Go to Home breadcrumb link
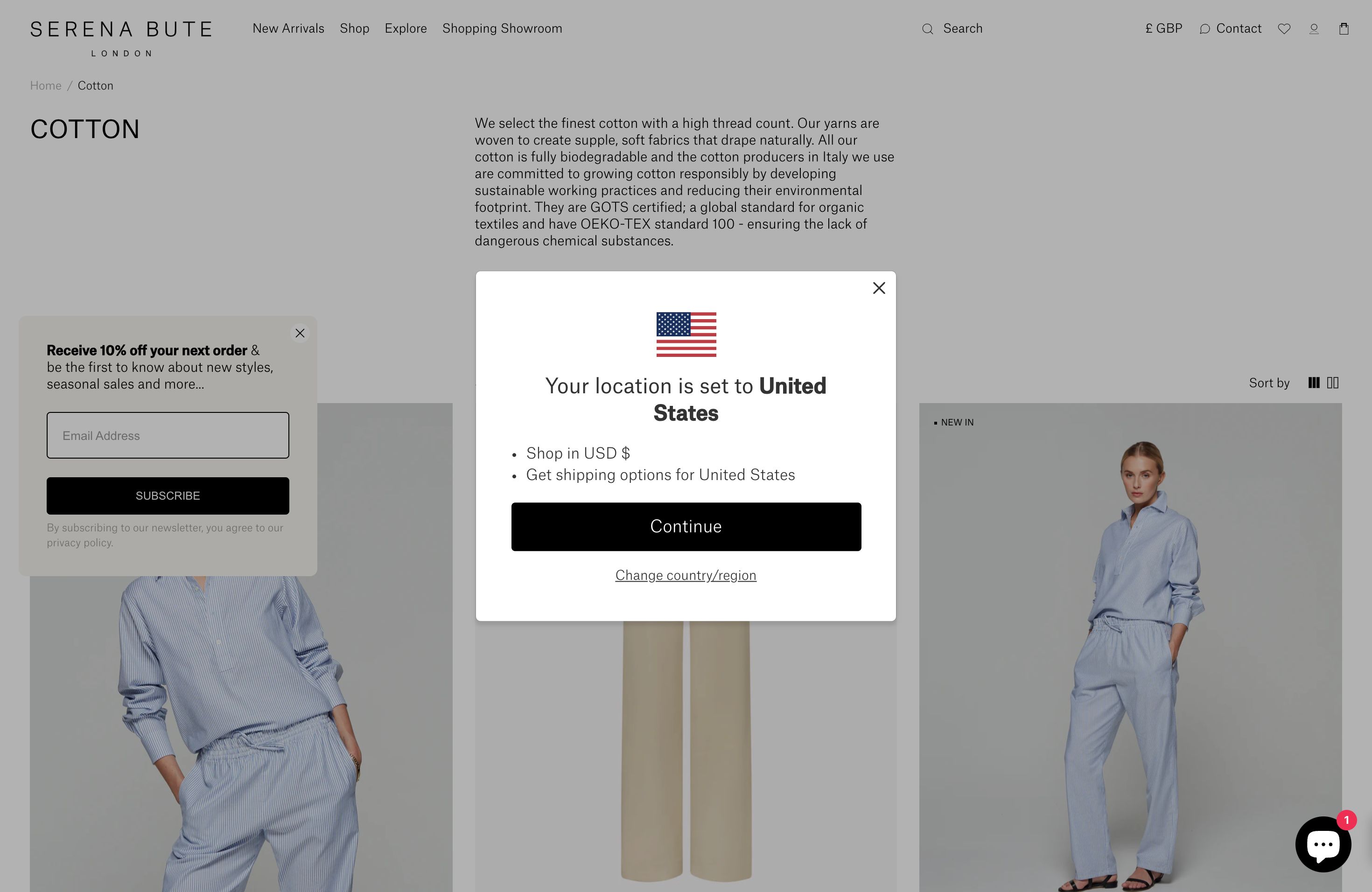1372x892 pixels. click(46, 85)
